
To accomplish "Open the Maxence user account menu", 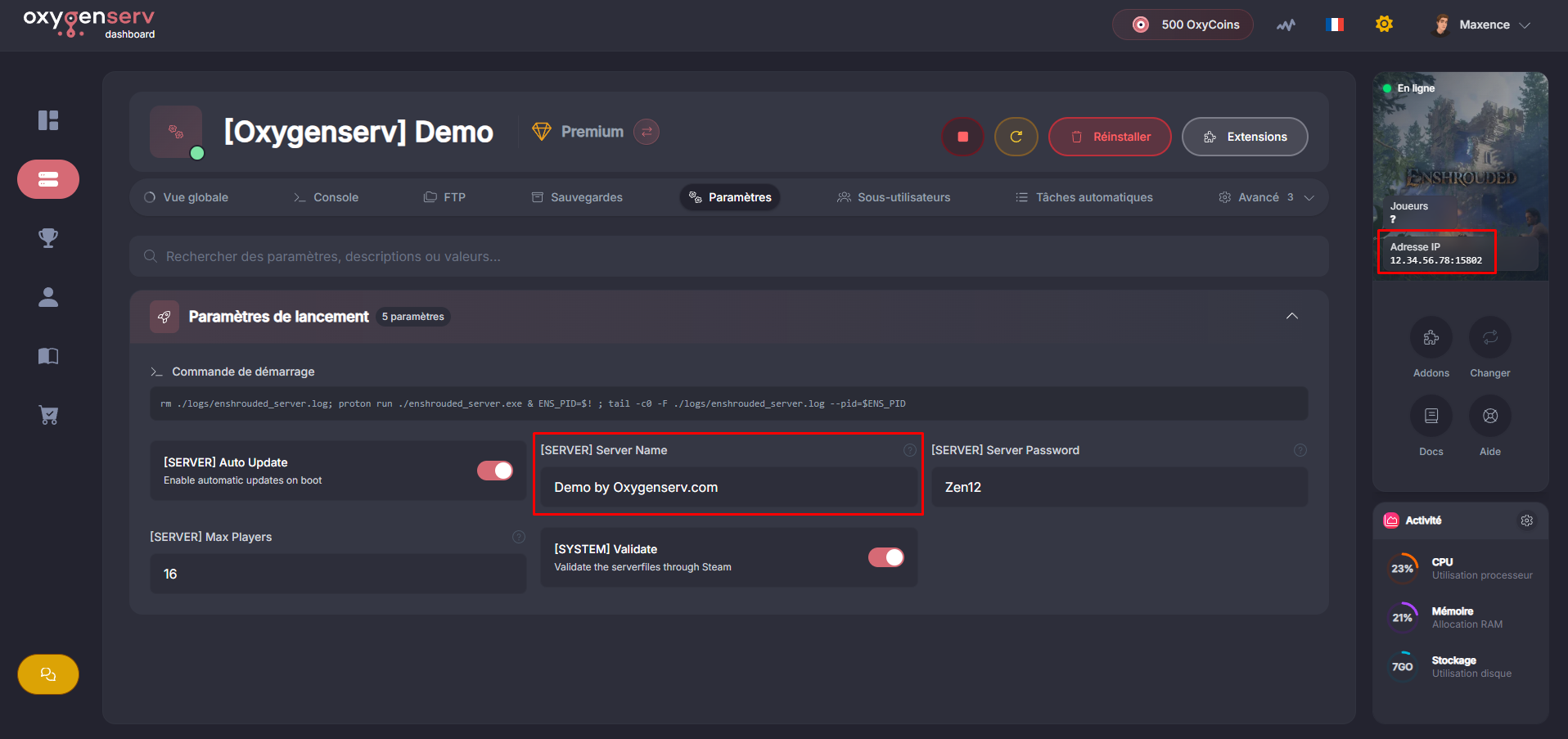I will coord(1483,25).
